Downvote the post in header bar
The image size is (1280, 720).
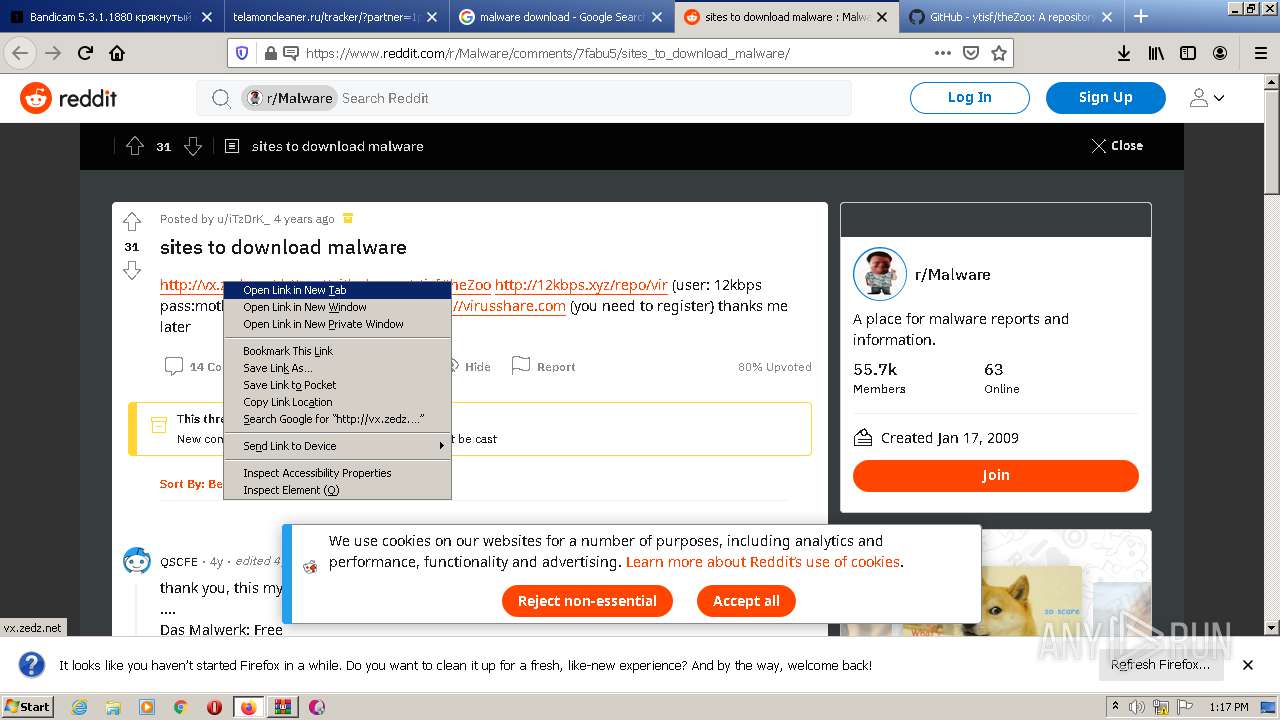coord(193,146)
